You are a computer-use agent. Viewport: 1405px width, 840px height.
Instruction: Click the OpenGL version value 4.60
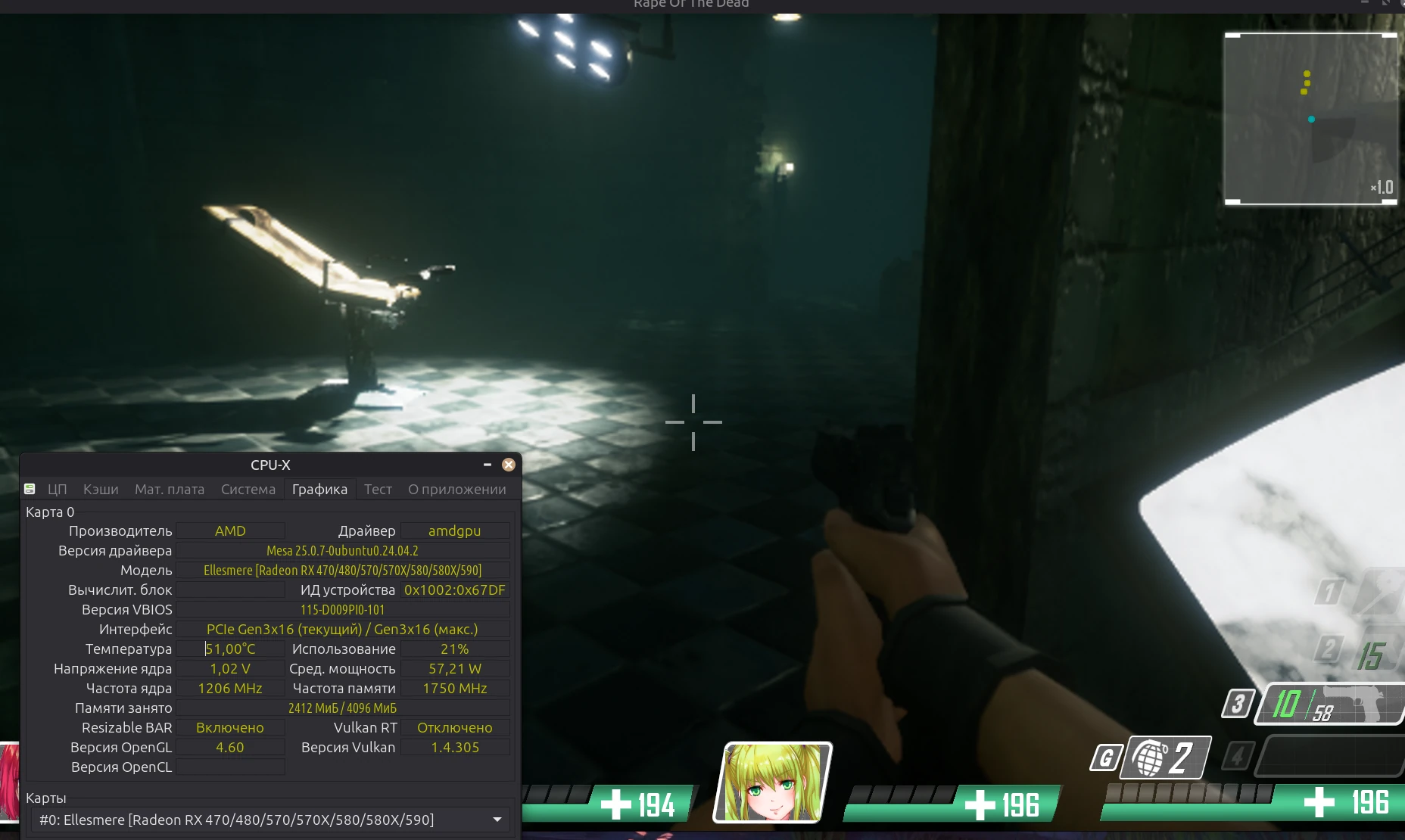[x=231, y=748]
